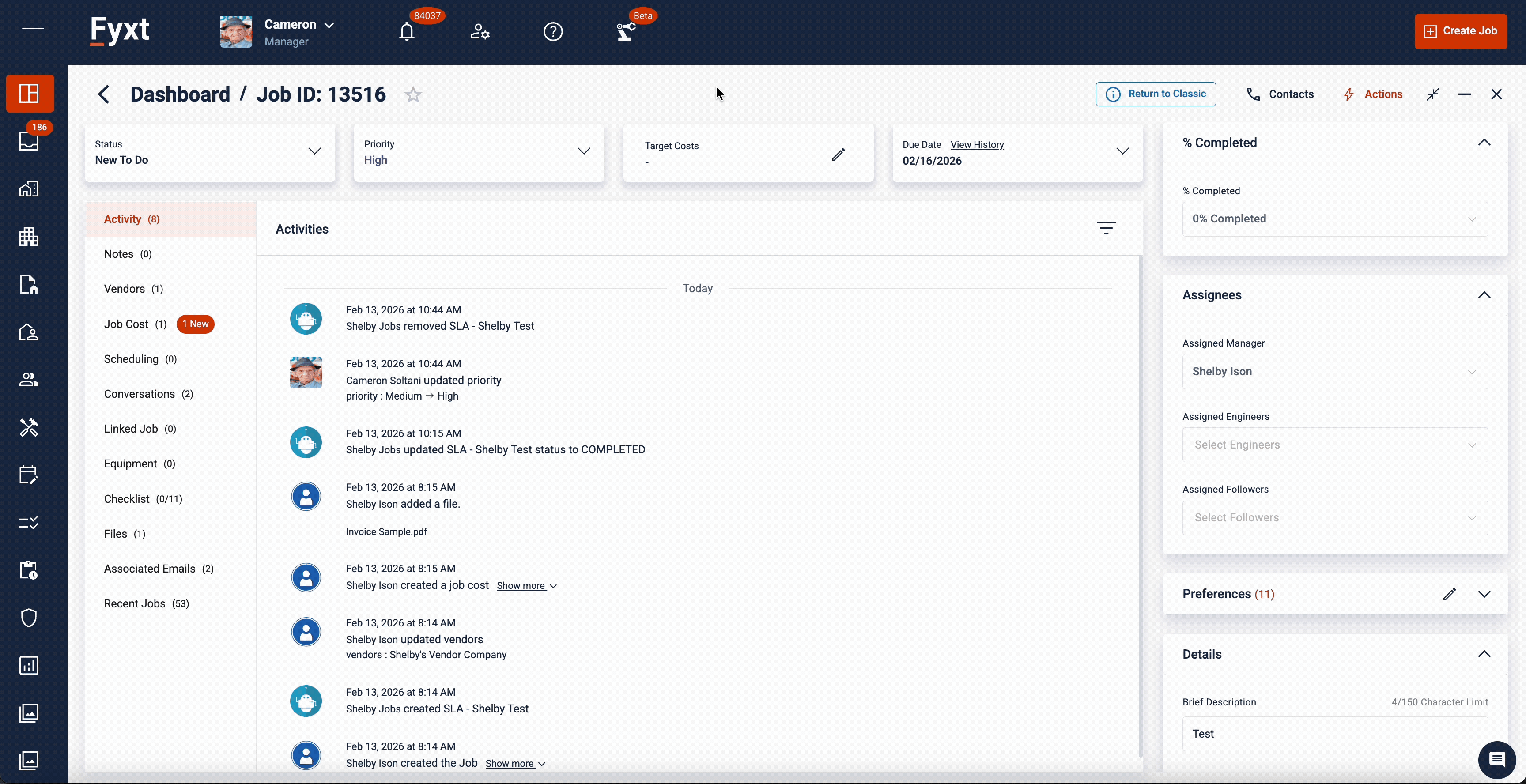1526x784 pixels.
Task: Switch to the Job Cost tab
Action: pos(127,324)
